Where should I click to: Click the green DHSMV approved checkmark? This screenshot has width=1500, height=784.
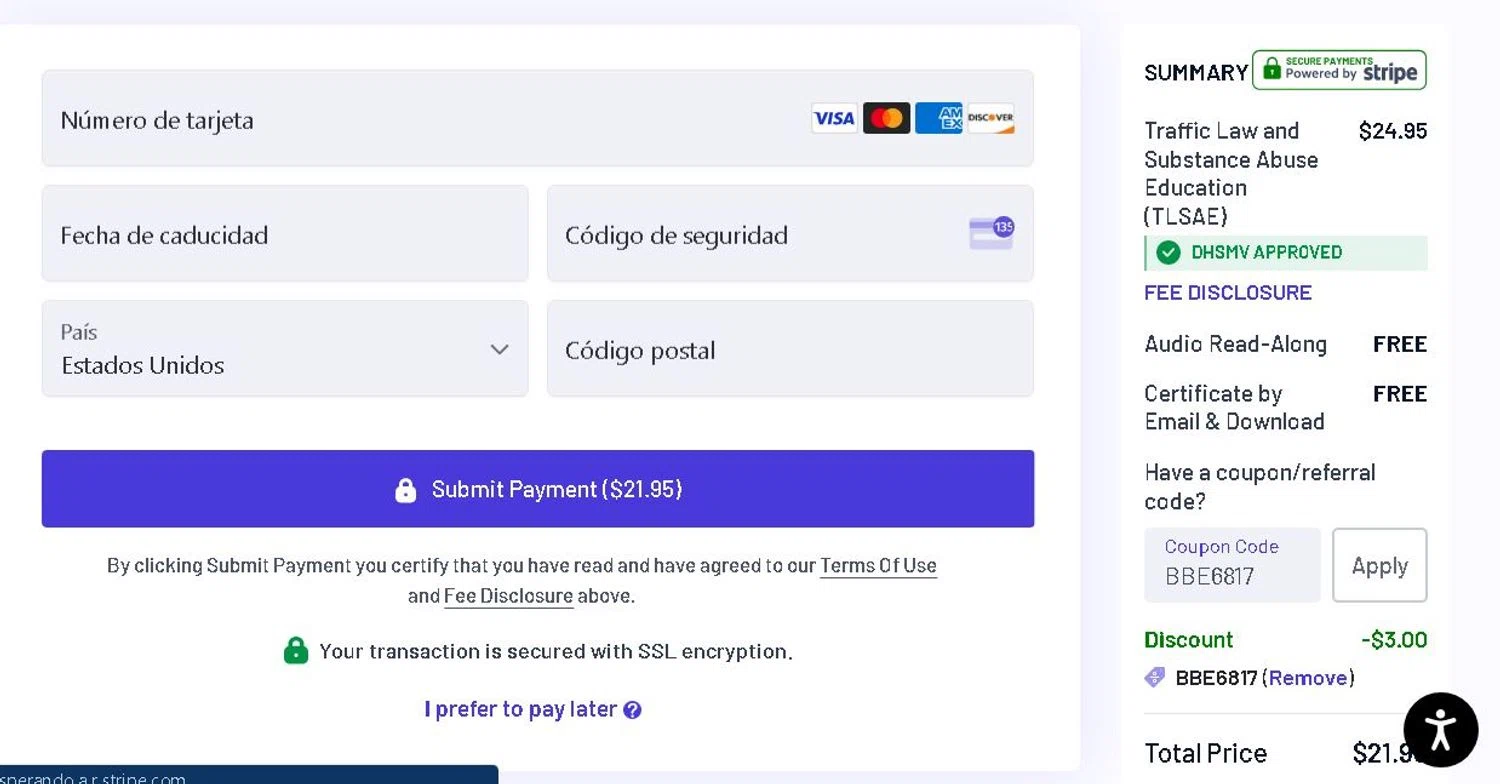pyautogui.click(x=1168, y=253)
